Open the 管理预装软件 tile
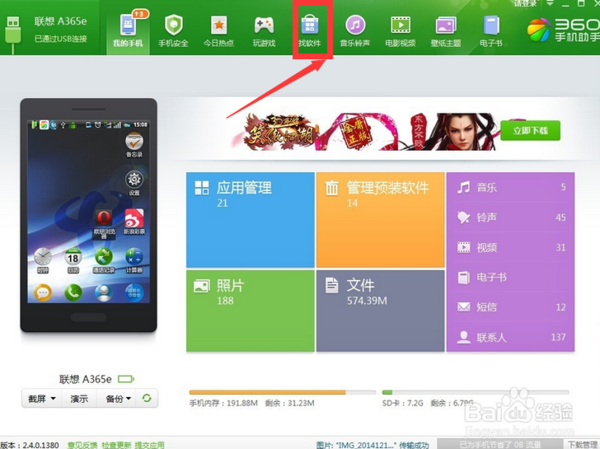The width and height of the screenshot is (600, 449). [x=380, y=220]
